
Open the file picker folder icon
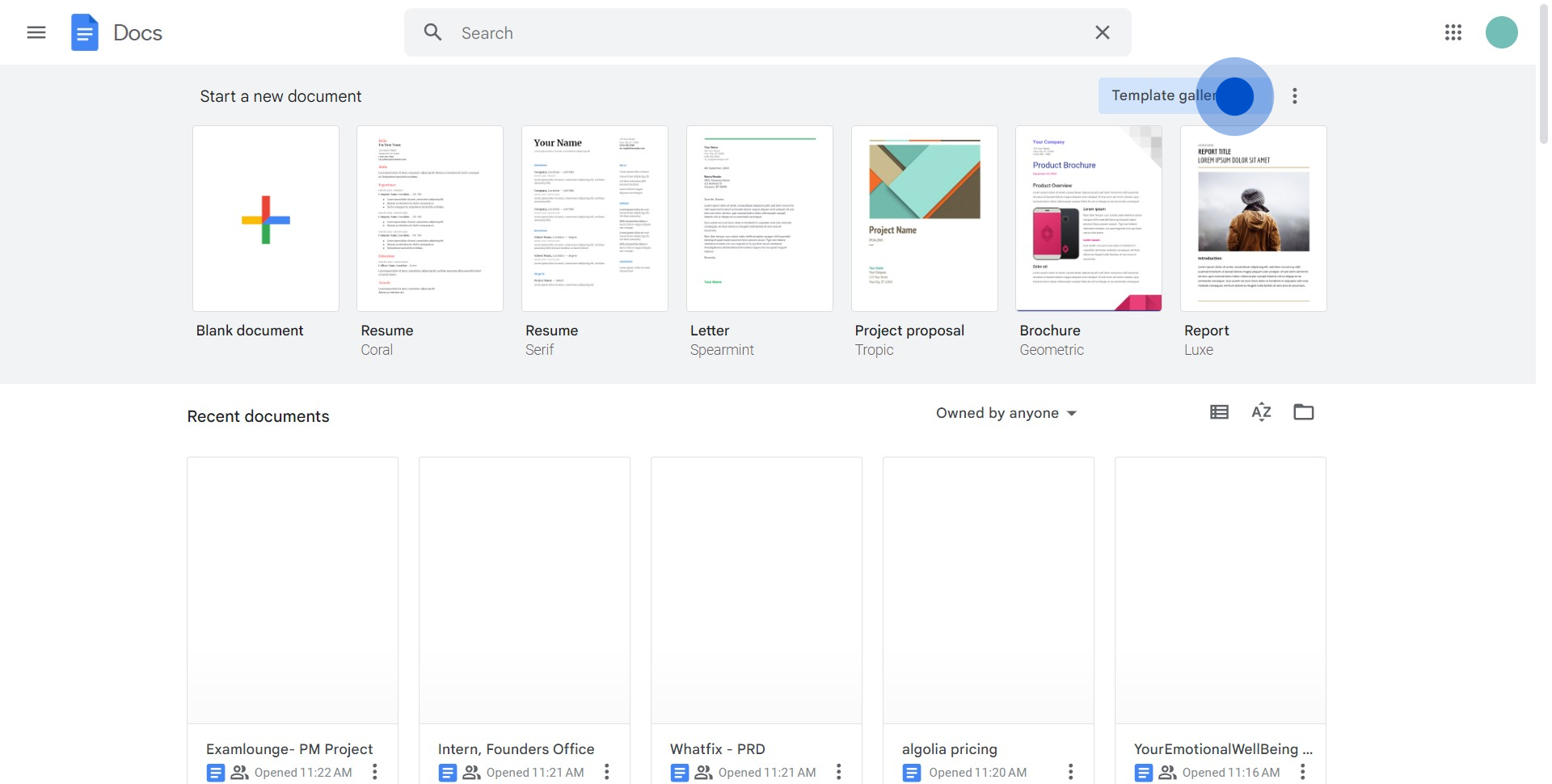pyautogui.click(x=1304, y=412)
